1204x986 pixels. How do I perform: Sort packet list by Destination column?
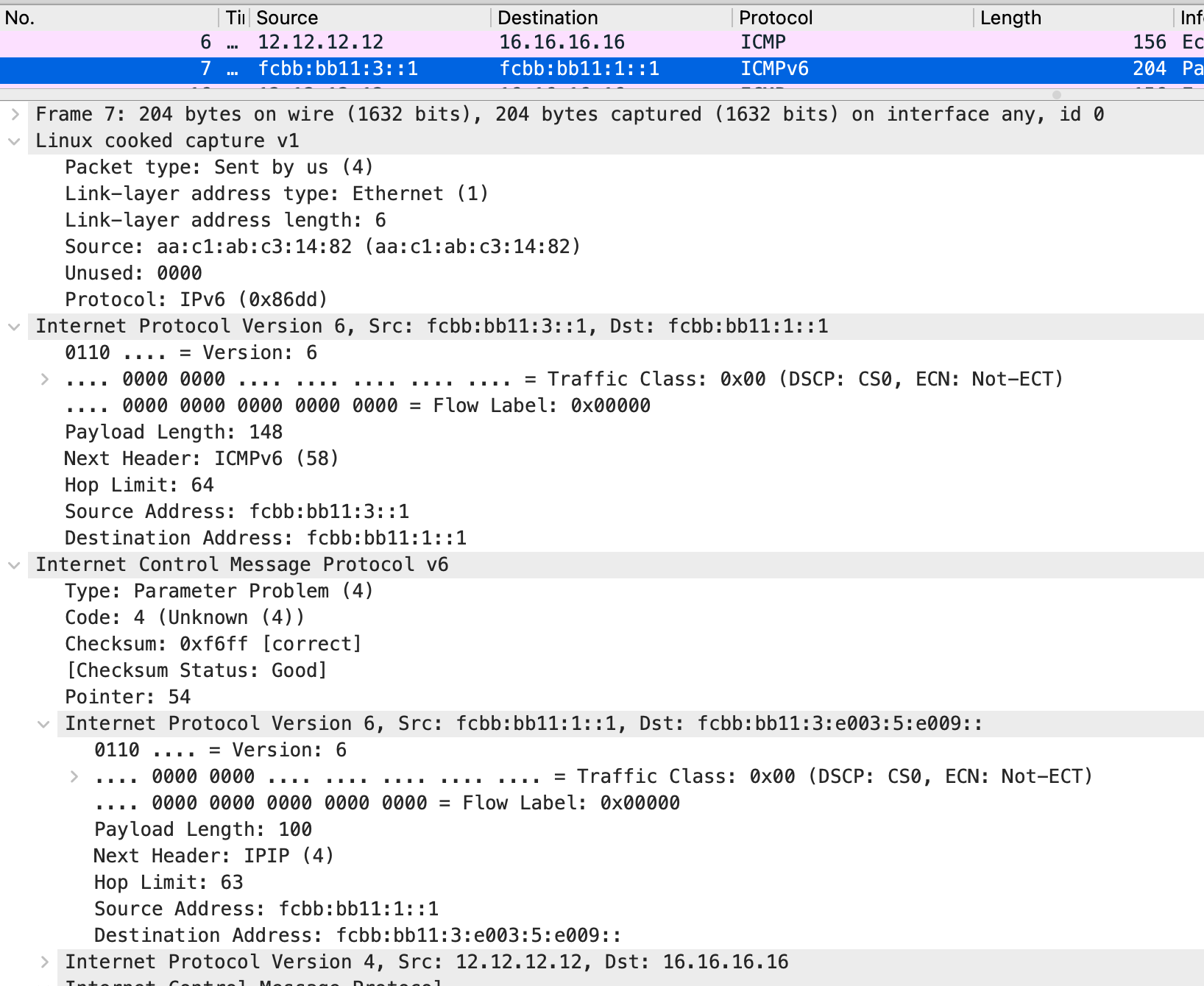[x=612, y=18]
